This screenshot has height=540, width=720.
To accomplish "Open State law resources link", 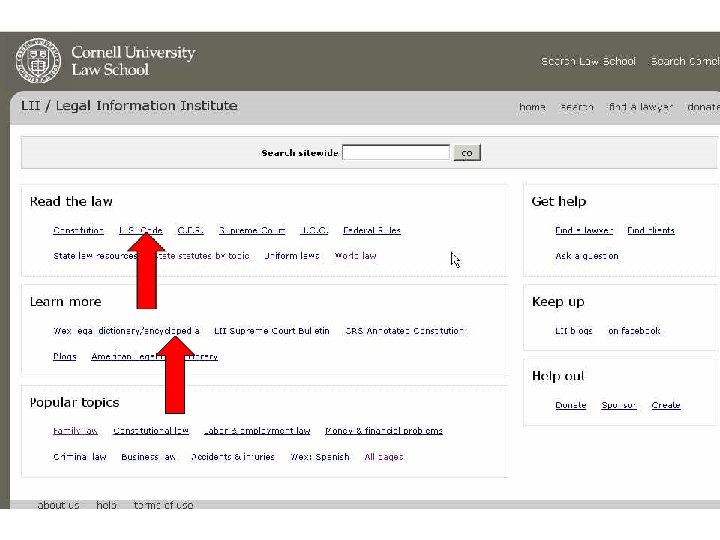I will point(95,256).
